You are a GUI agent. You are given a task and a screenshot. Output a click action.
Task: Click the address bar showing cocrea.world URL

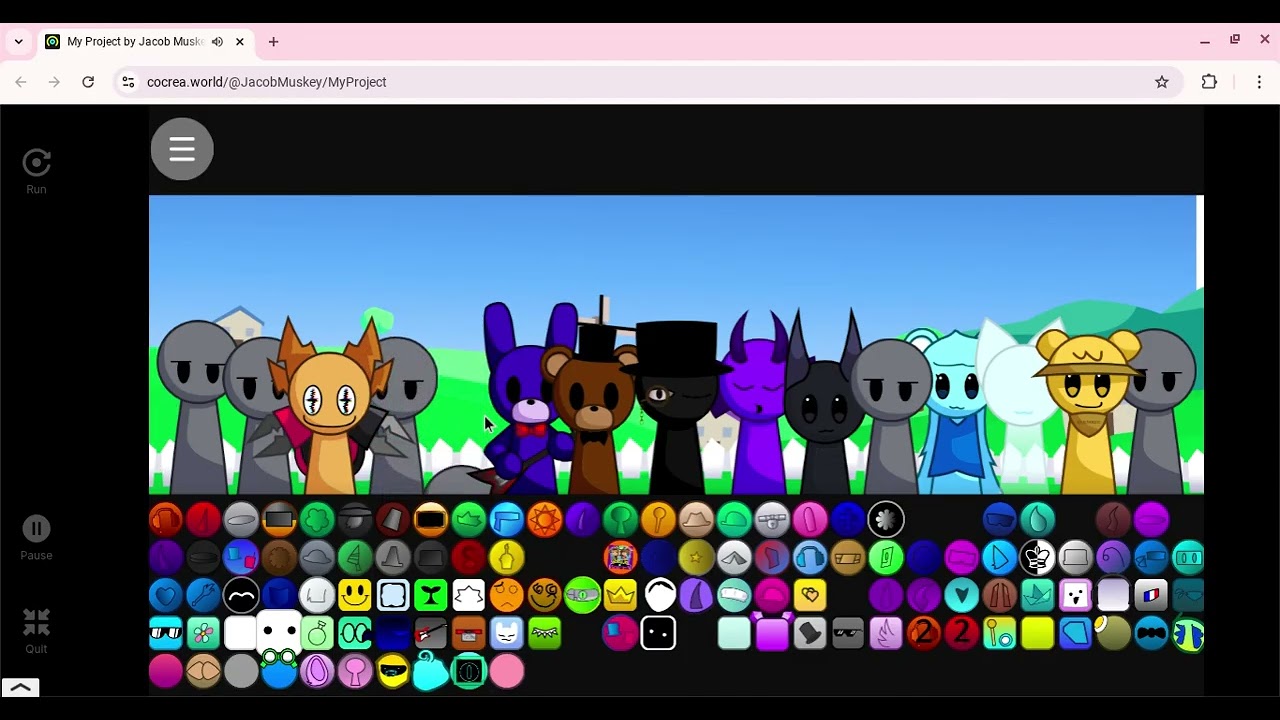click(x=648, y=82)
